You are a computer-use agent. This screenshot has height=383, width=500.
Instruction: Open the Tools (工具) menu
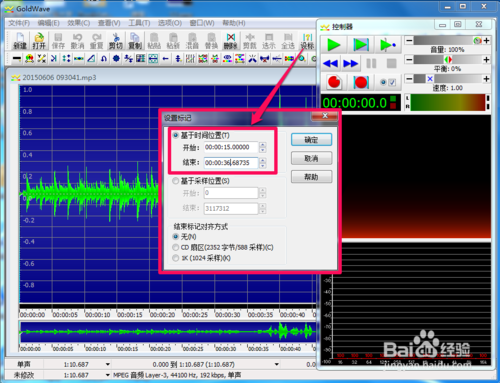pos(139,23)
